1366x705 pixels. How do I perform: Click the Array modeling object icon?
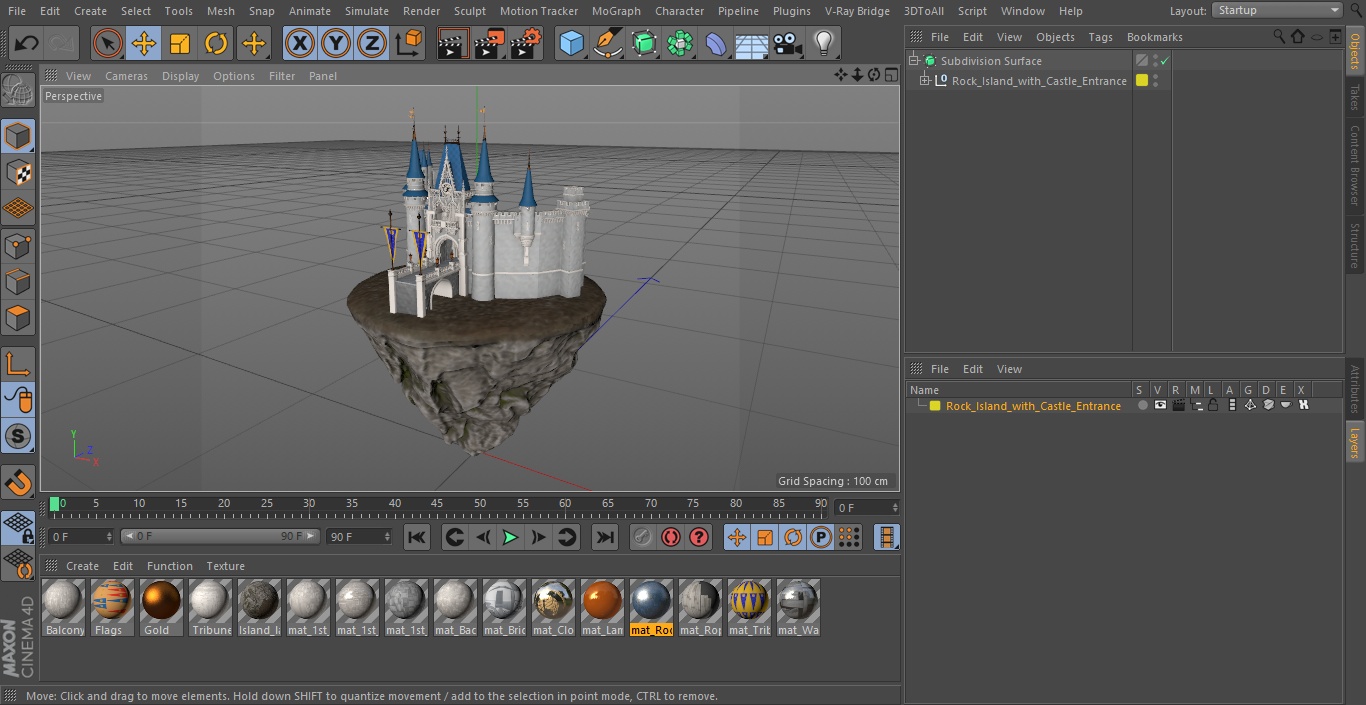680,43
